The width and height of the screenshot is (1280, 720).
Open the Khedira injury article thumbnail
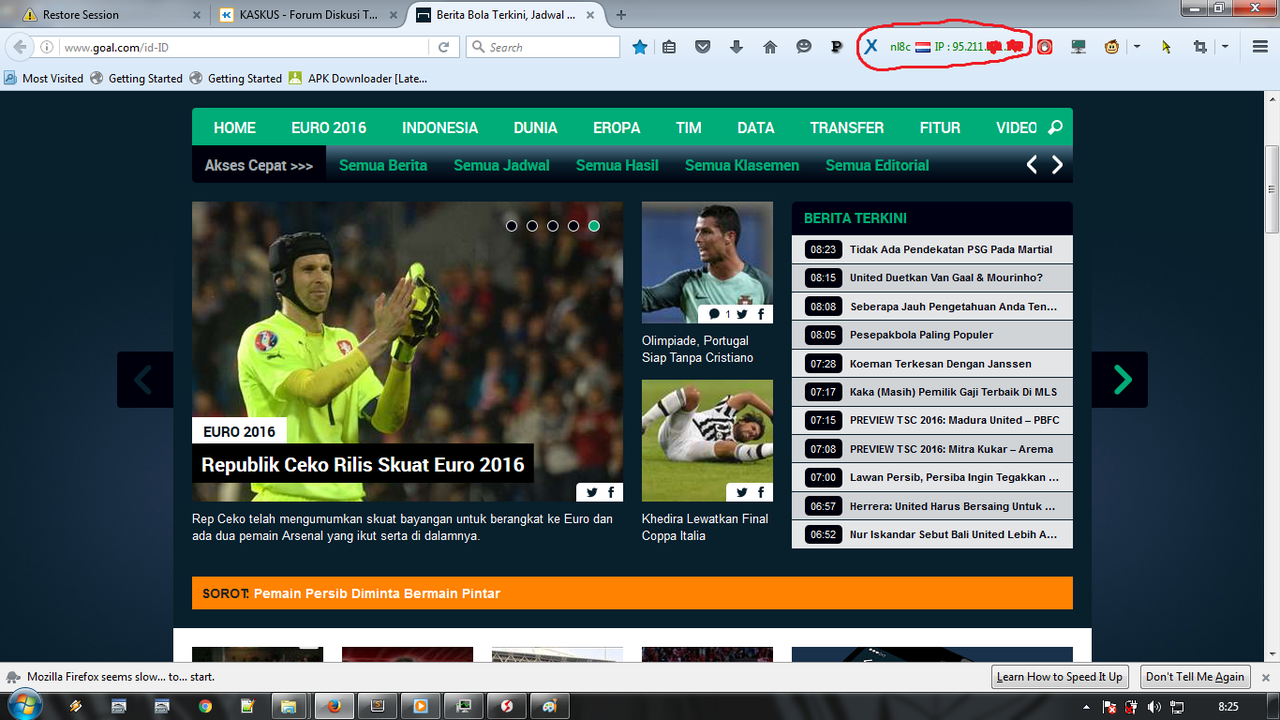click(707, 440)
